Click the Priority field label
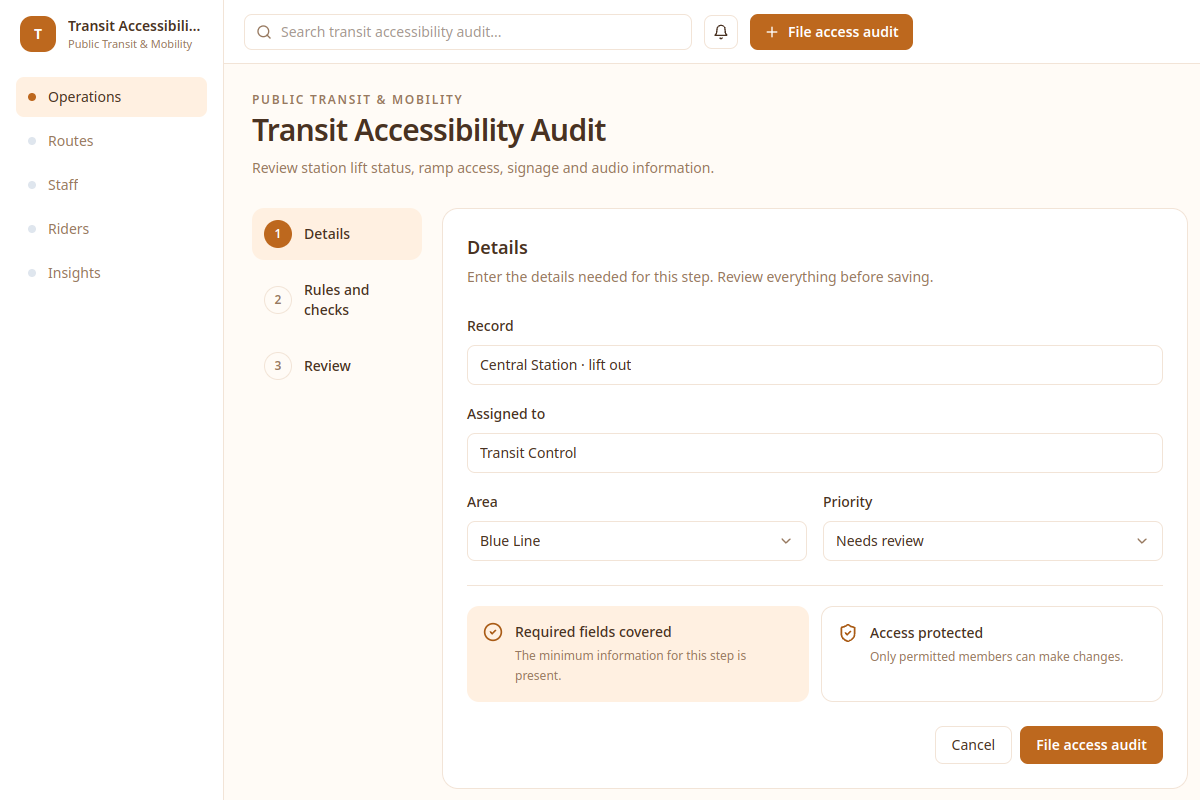Screen dimensions: 1200x800 (x=848, y=502)
